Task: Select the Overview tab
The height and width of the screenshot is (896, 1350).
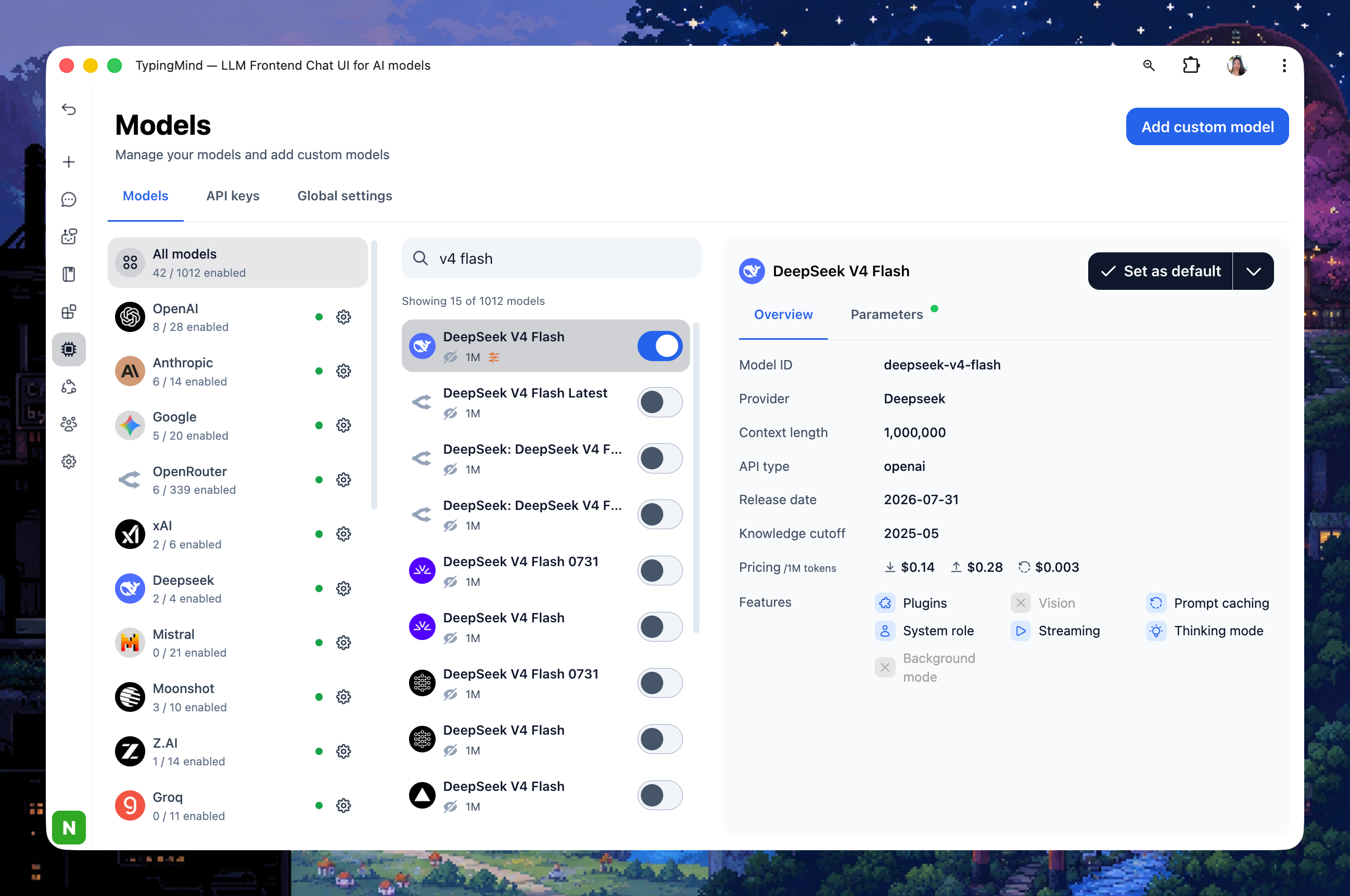Action: click(783, 314)
